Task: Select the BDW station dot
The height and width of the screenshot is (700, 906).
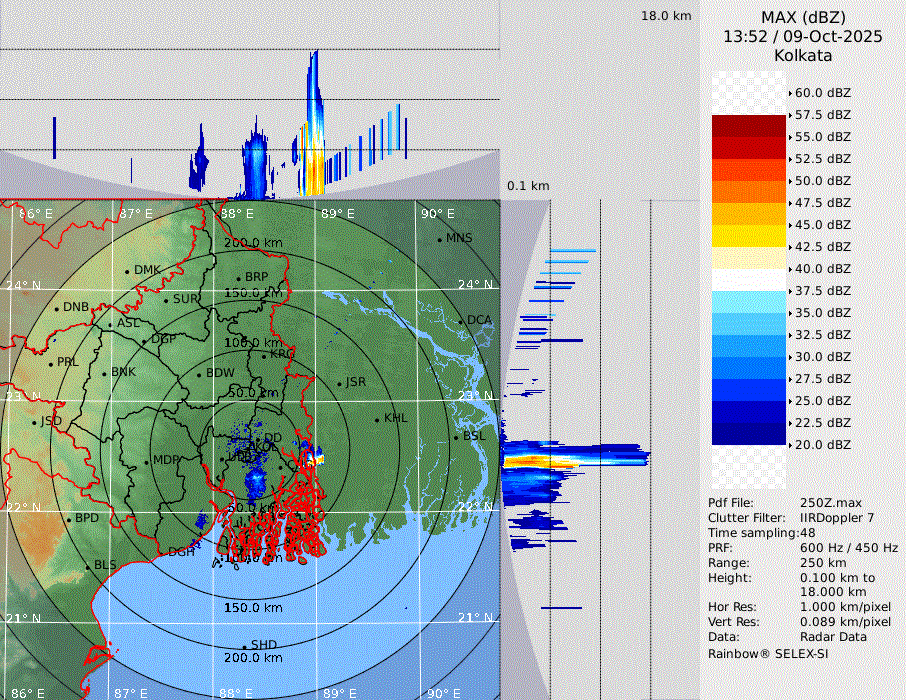Action: [x=199, y=375]
